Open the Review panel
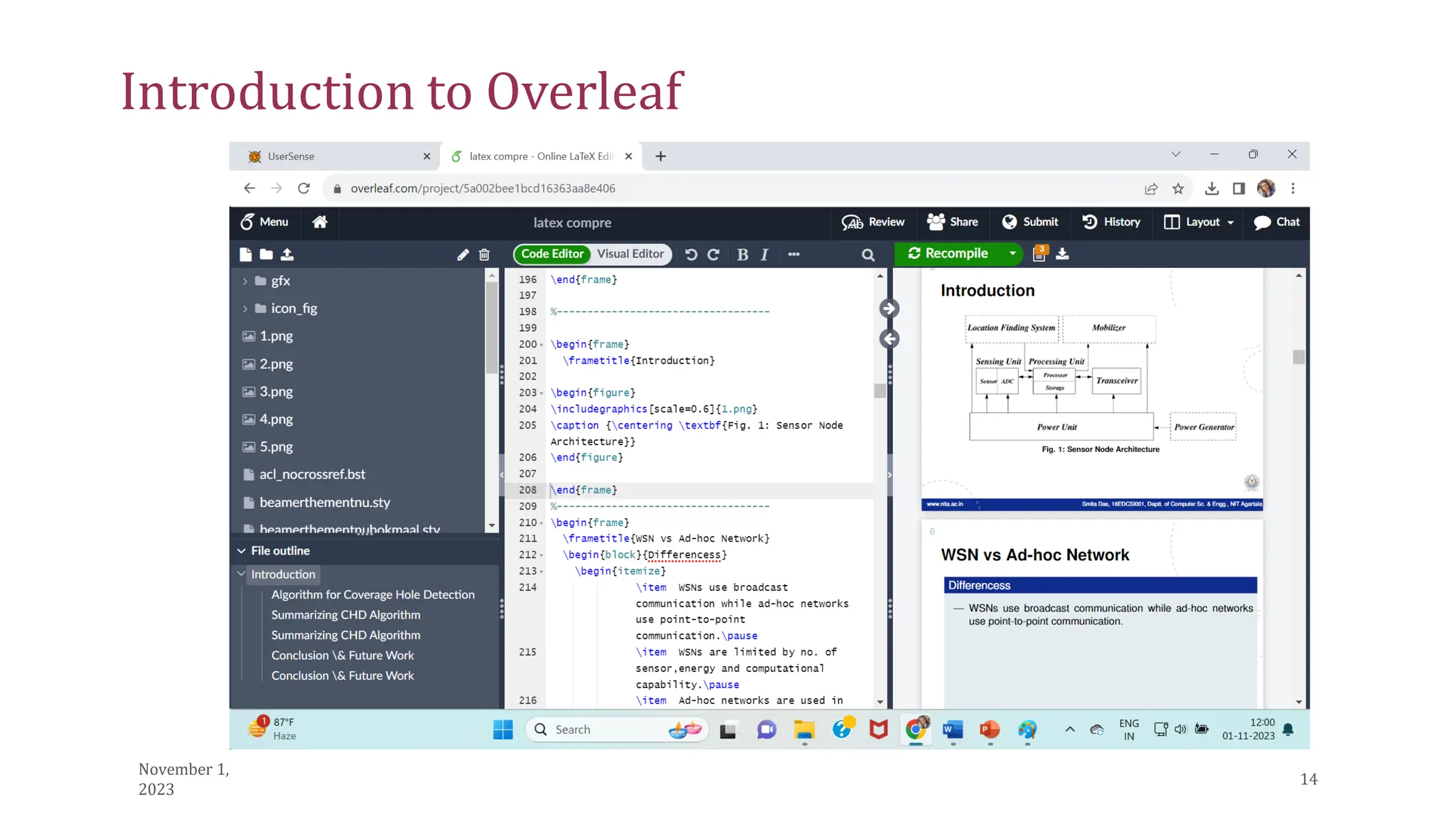The image size is (1456, 819). (x=873, y=222)
